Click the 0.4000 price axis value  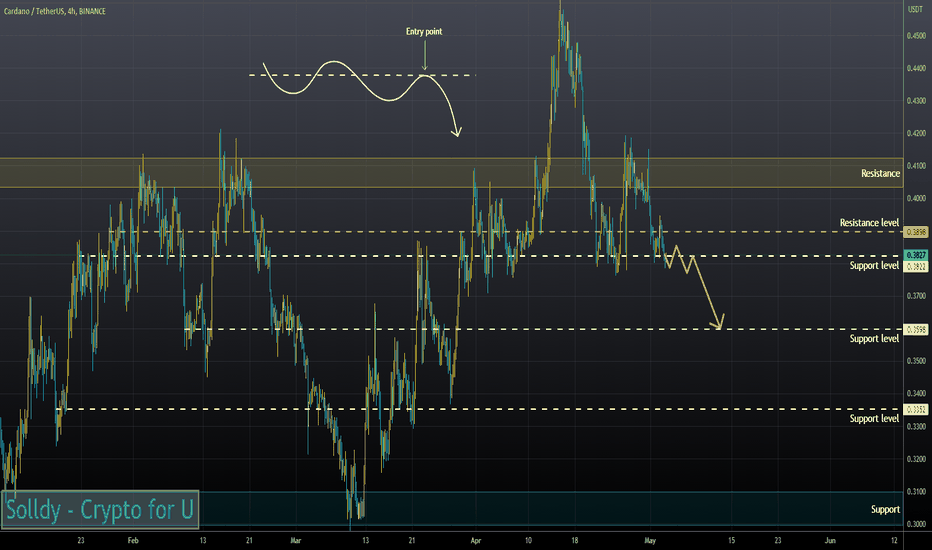click(x=916, y=198)
